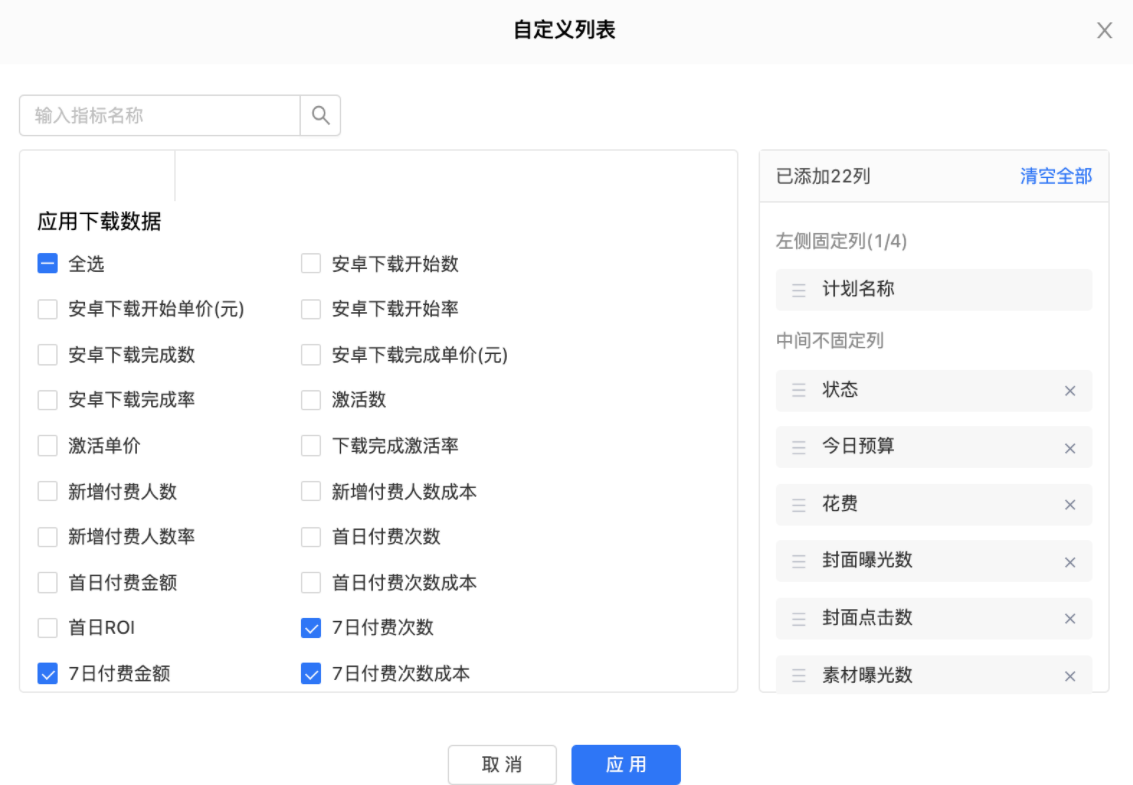
Task: Uncheck the 7日付费次数成本 checkbox
Action: 310,673
